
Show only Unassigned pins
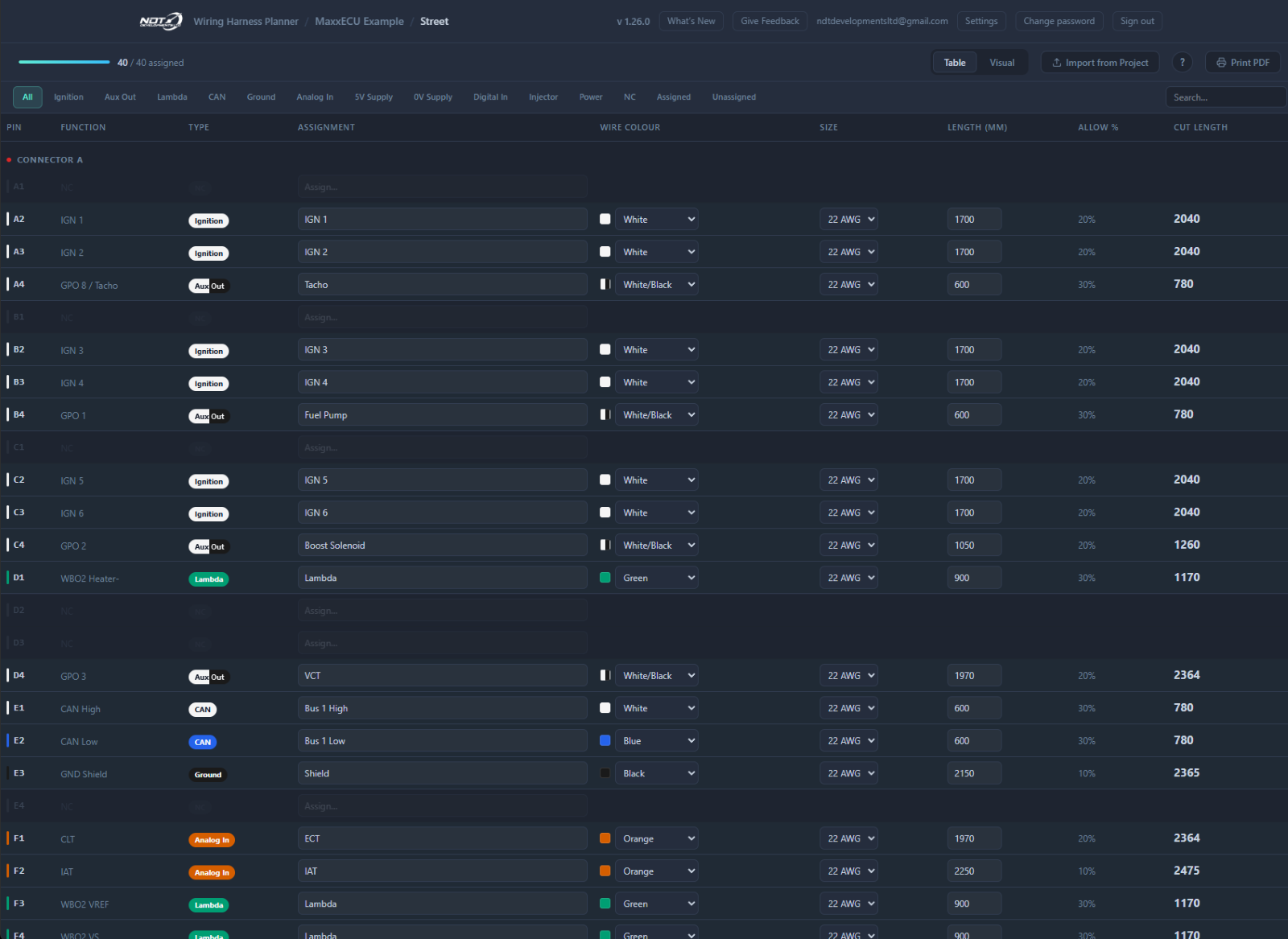coord(734,97)
